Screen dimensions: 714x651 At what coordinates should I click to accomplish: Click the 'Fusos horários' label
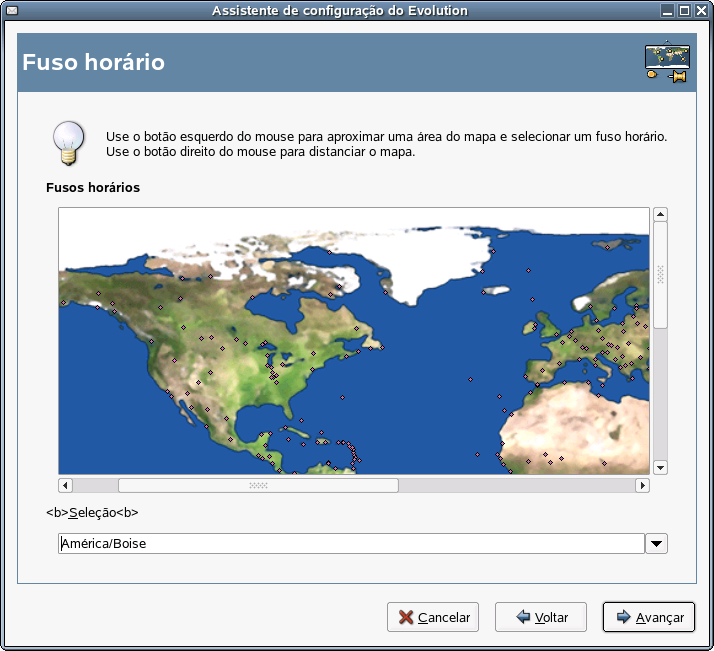point(93,188)
